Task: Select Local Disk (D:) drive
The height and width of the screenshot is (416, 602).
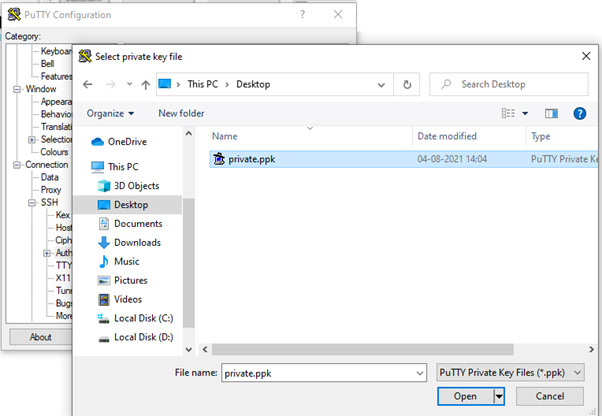Action: pyautogui.click(x=135, y=337)
